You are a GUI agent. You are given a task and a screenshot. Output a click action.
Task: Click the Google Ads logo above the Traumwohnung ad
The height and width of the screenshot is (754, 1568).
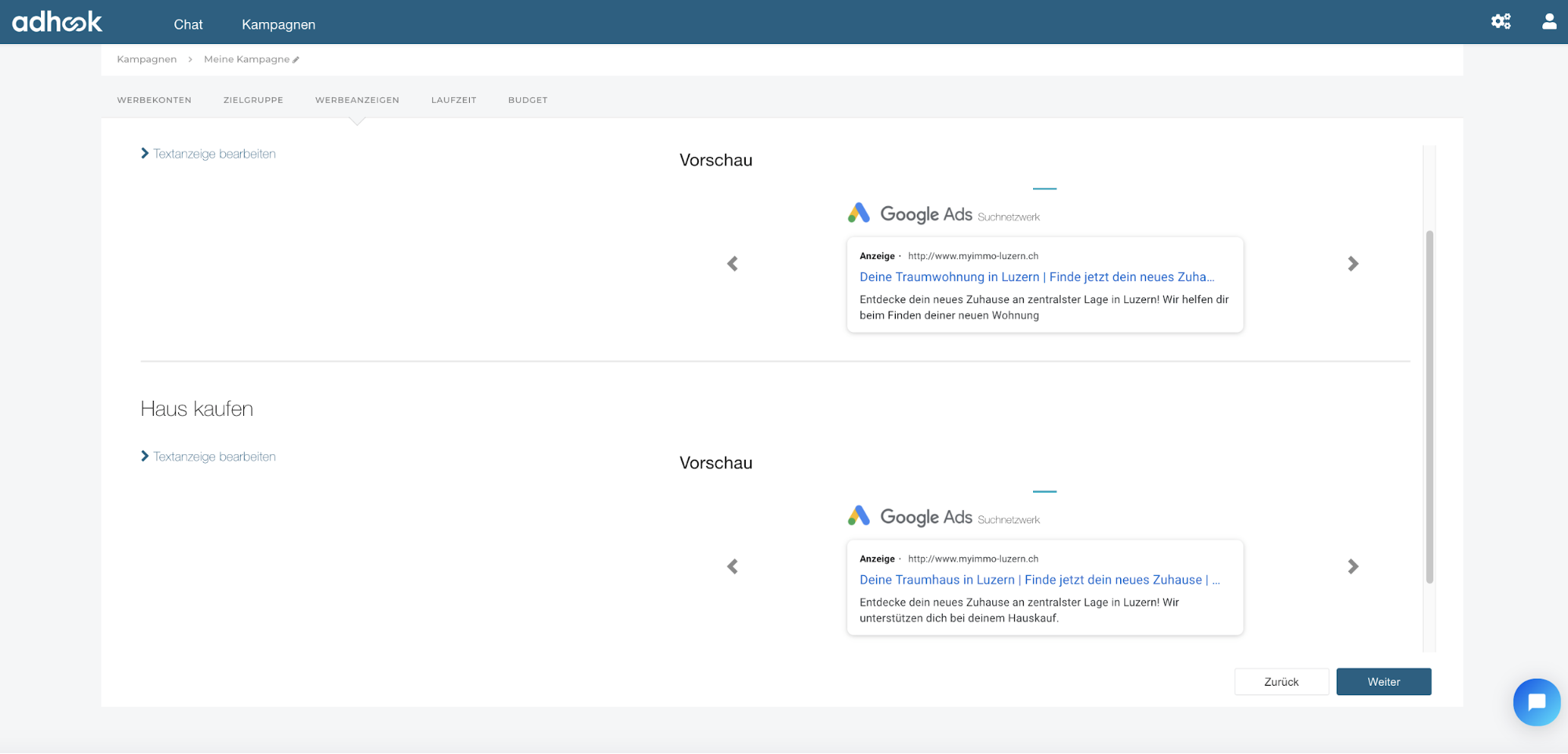pos(910,213)
